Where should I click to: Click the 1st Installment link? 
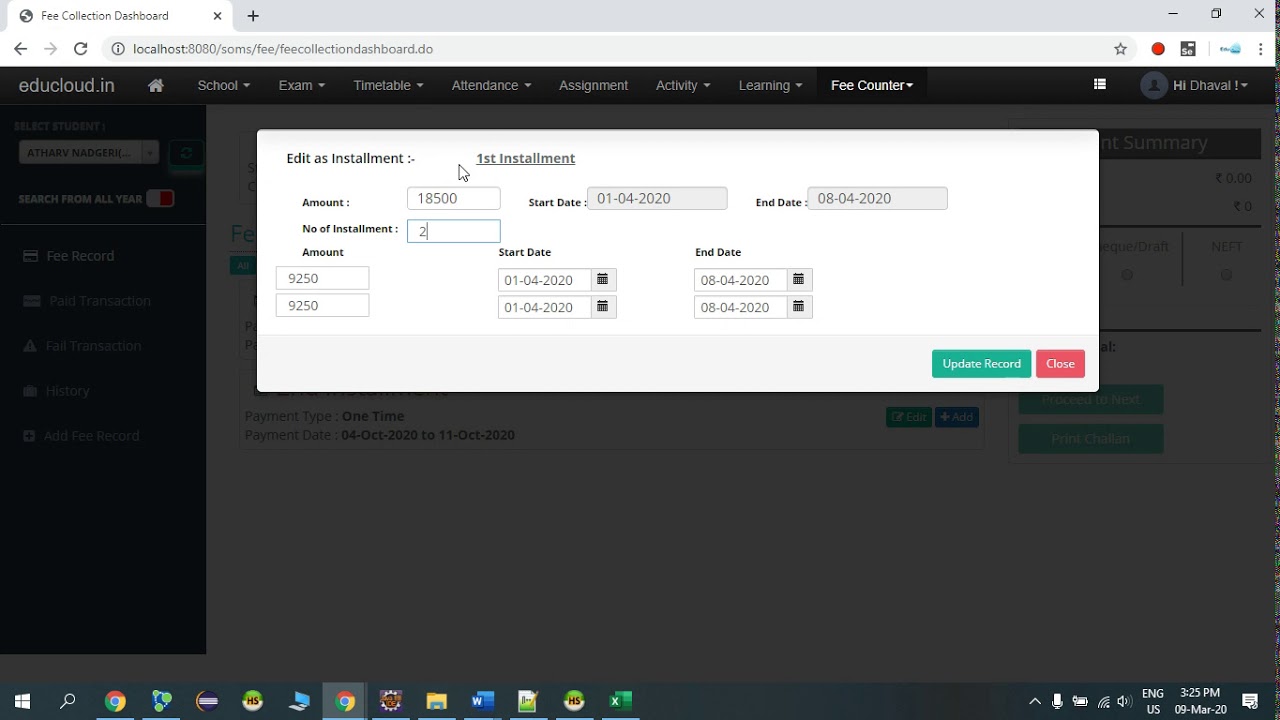(525, 158)
